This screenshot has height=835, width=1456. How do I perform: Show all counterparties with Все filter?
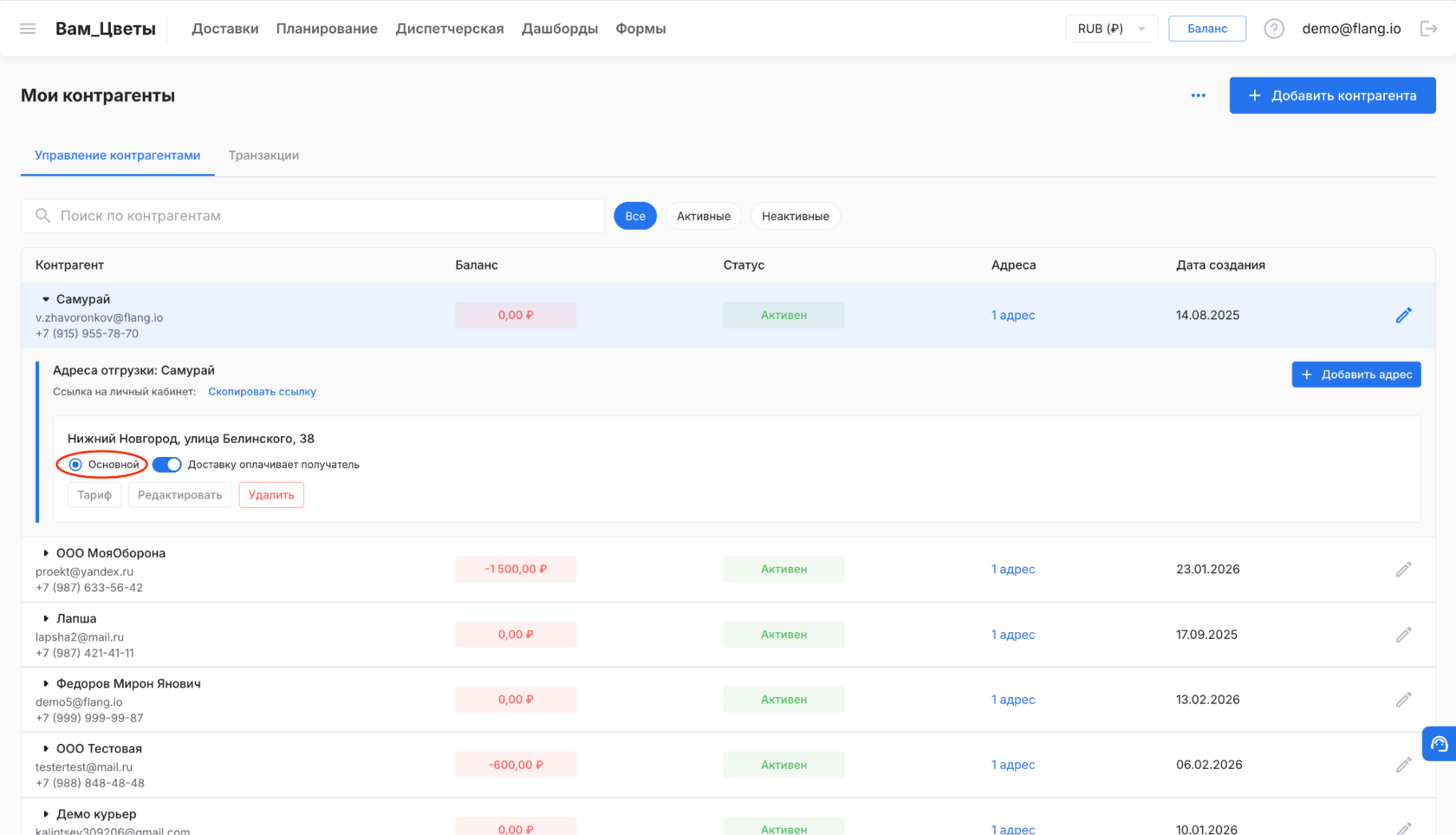click(635, 216)
